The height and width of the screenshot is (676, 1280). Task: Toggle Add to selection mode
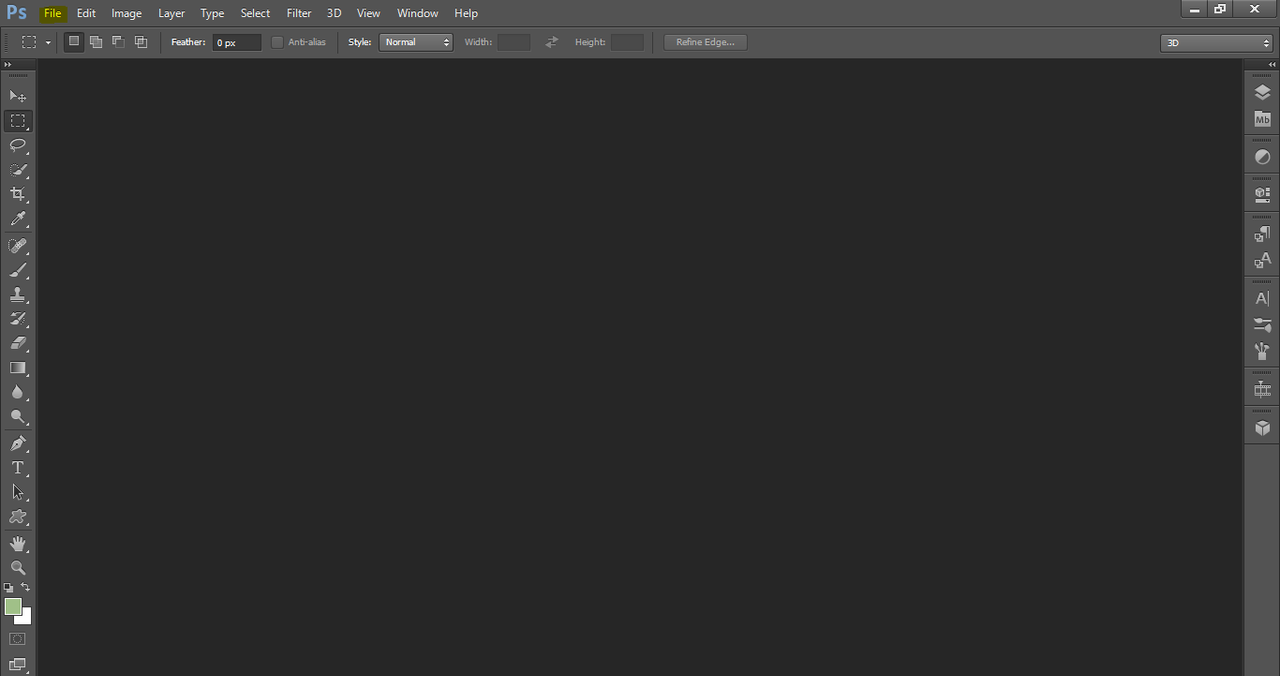96,42
